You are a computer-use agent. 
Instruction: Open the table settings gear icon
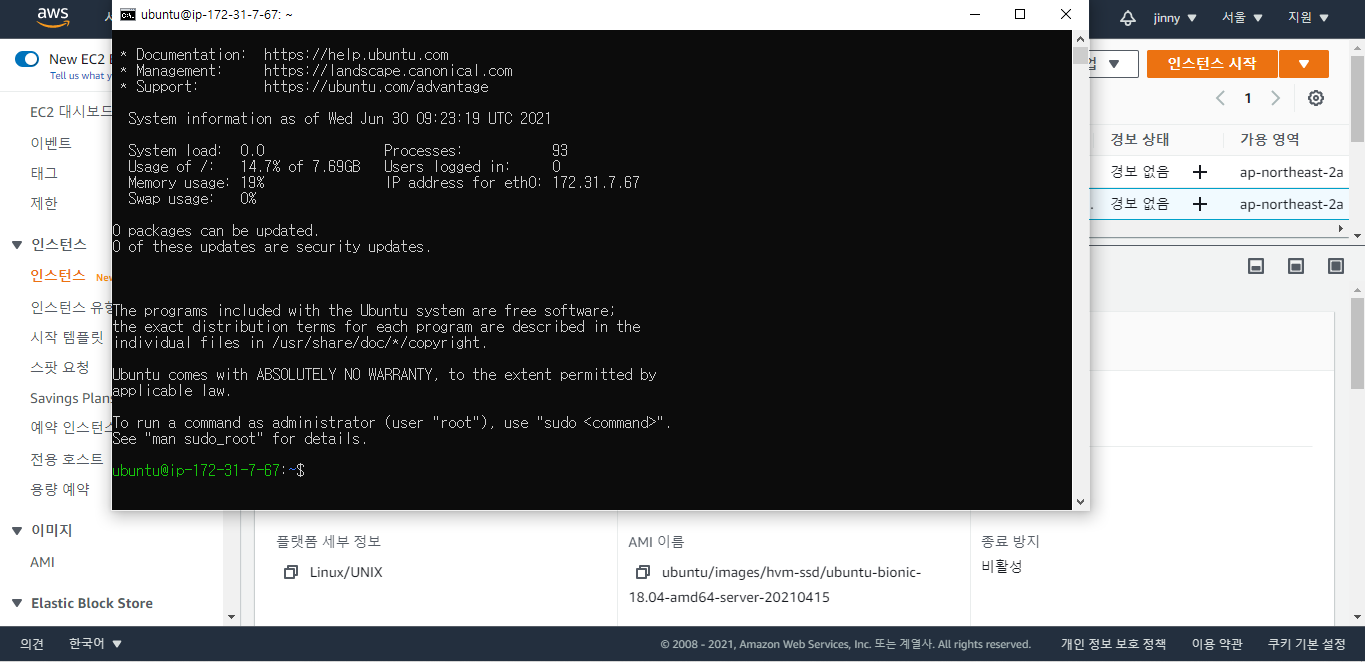(x=1316, y=98)
